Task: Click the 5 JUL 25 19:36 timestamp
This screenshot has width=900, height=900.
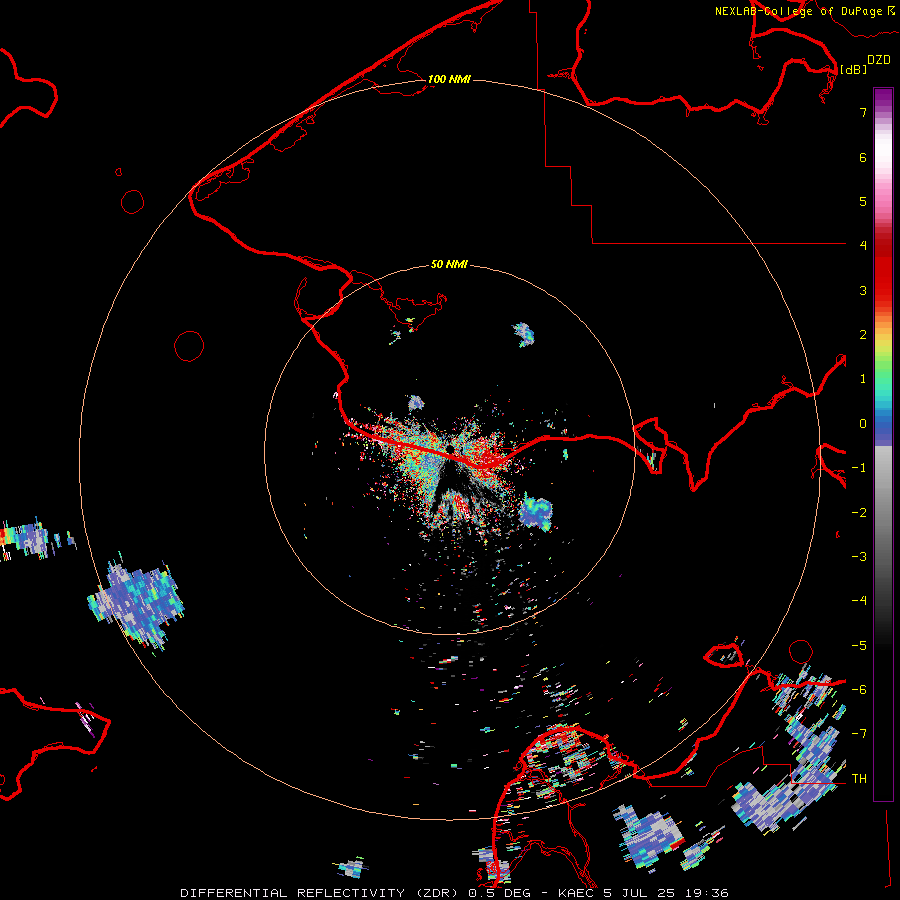Action: click(x=666, y=893)
